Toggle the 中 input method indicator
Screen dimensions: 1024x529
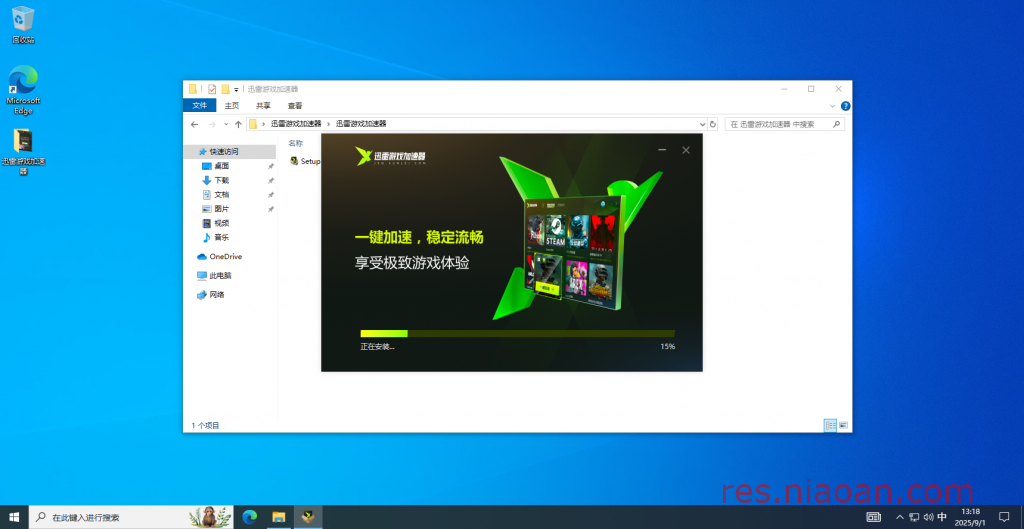[942, 517]
